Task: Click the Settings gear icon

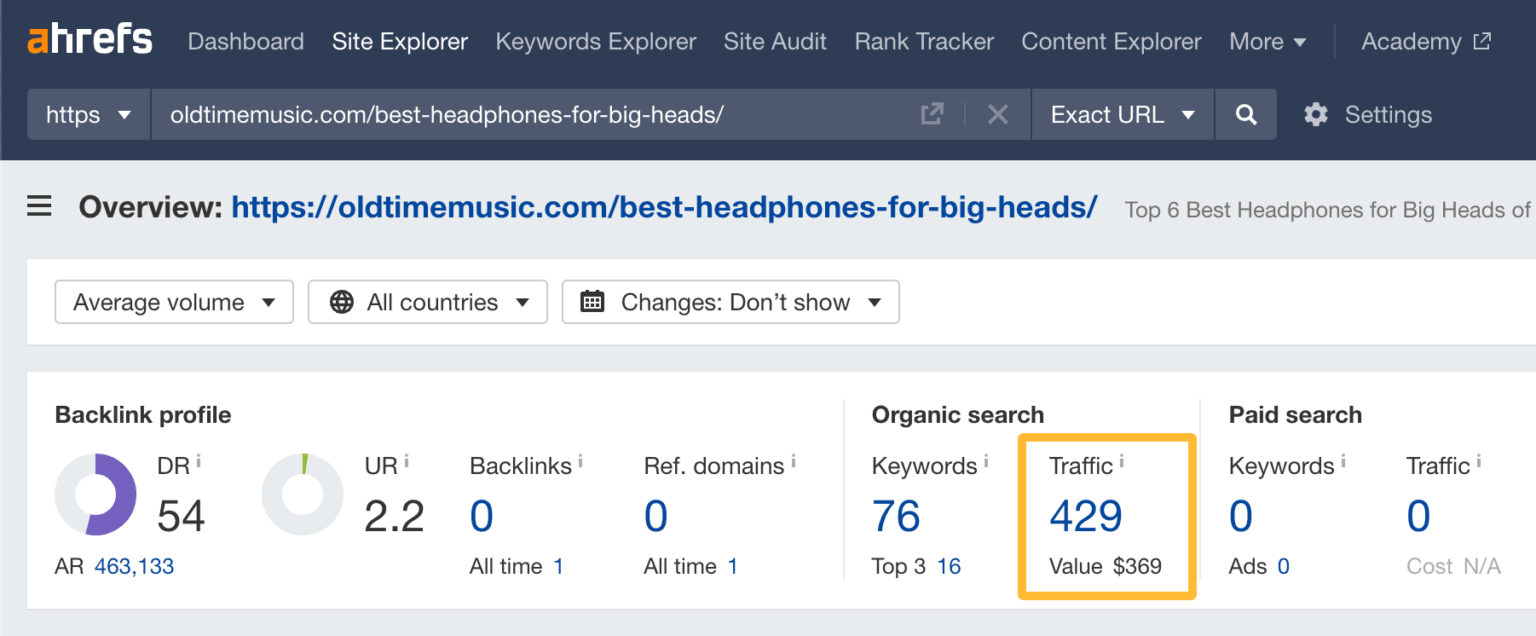Action: [1316, 115]
